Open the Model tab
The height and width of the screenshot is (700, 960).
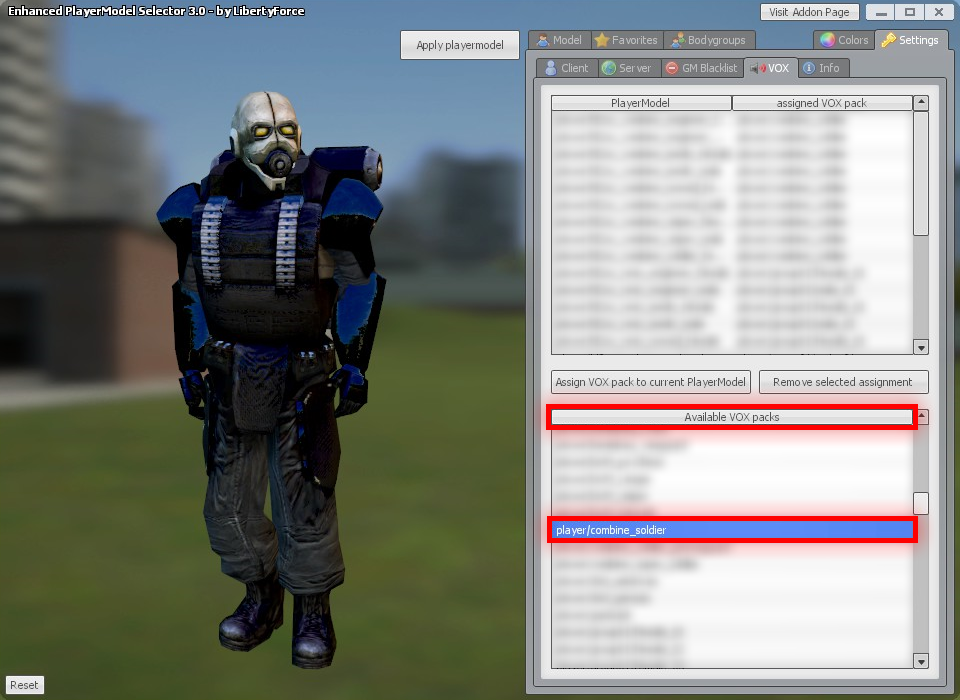click(x=559, y=40)
